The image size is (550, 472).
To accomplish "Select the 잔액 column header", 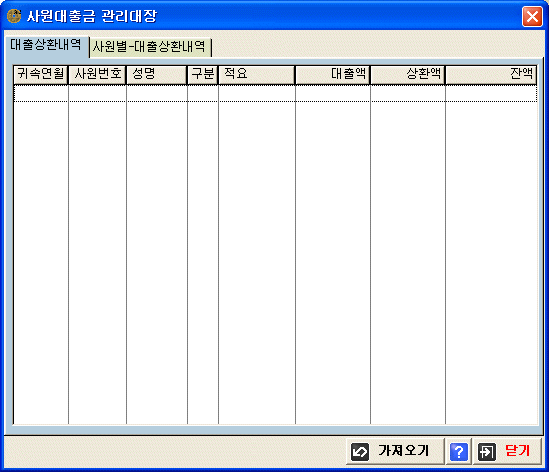I will point(491,74).
